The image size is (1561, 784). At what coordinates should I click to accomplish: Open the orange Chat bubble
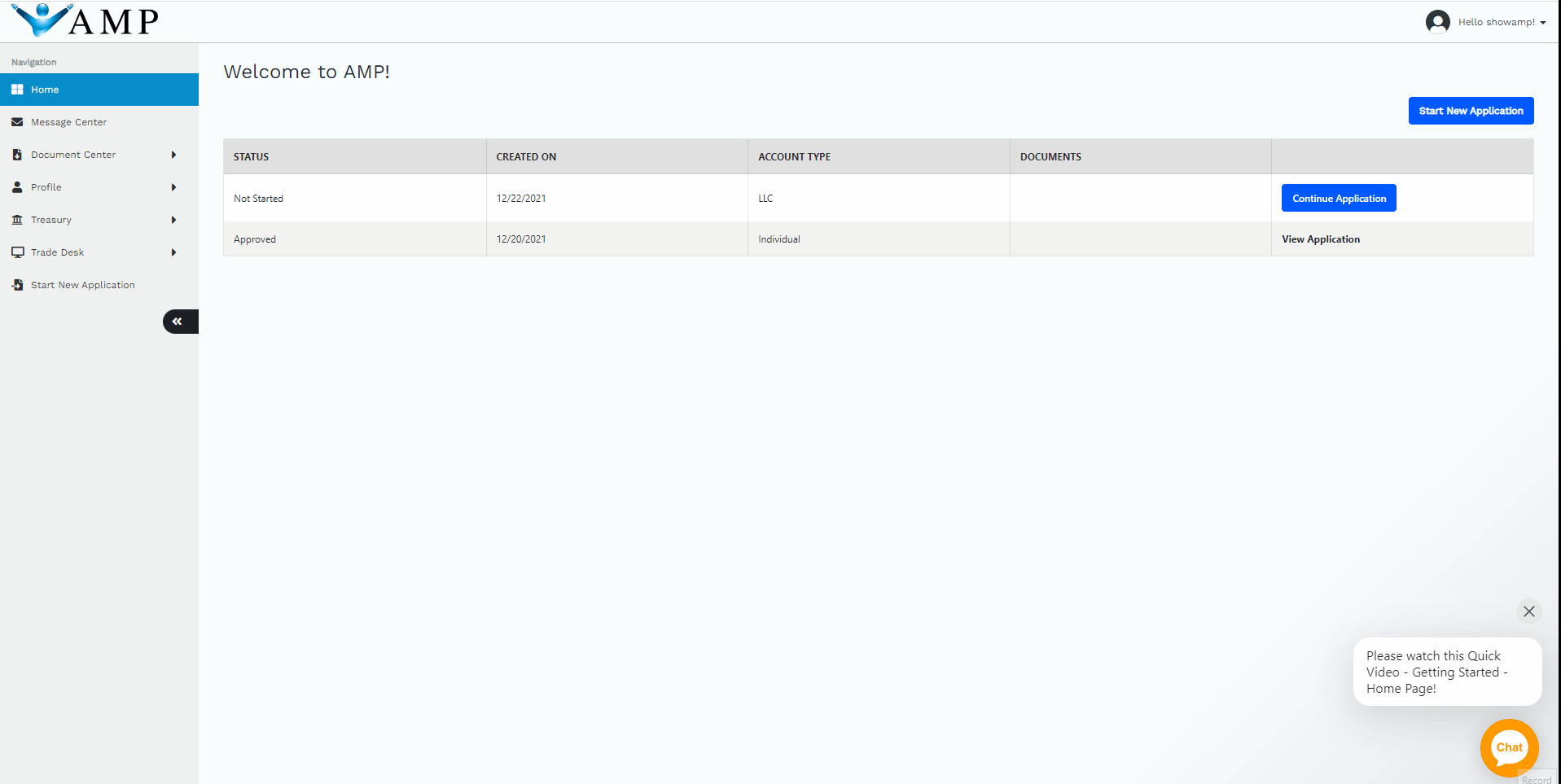click(x=1509, y=747)
